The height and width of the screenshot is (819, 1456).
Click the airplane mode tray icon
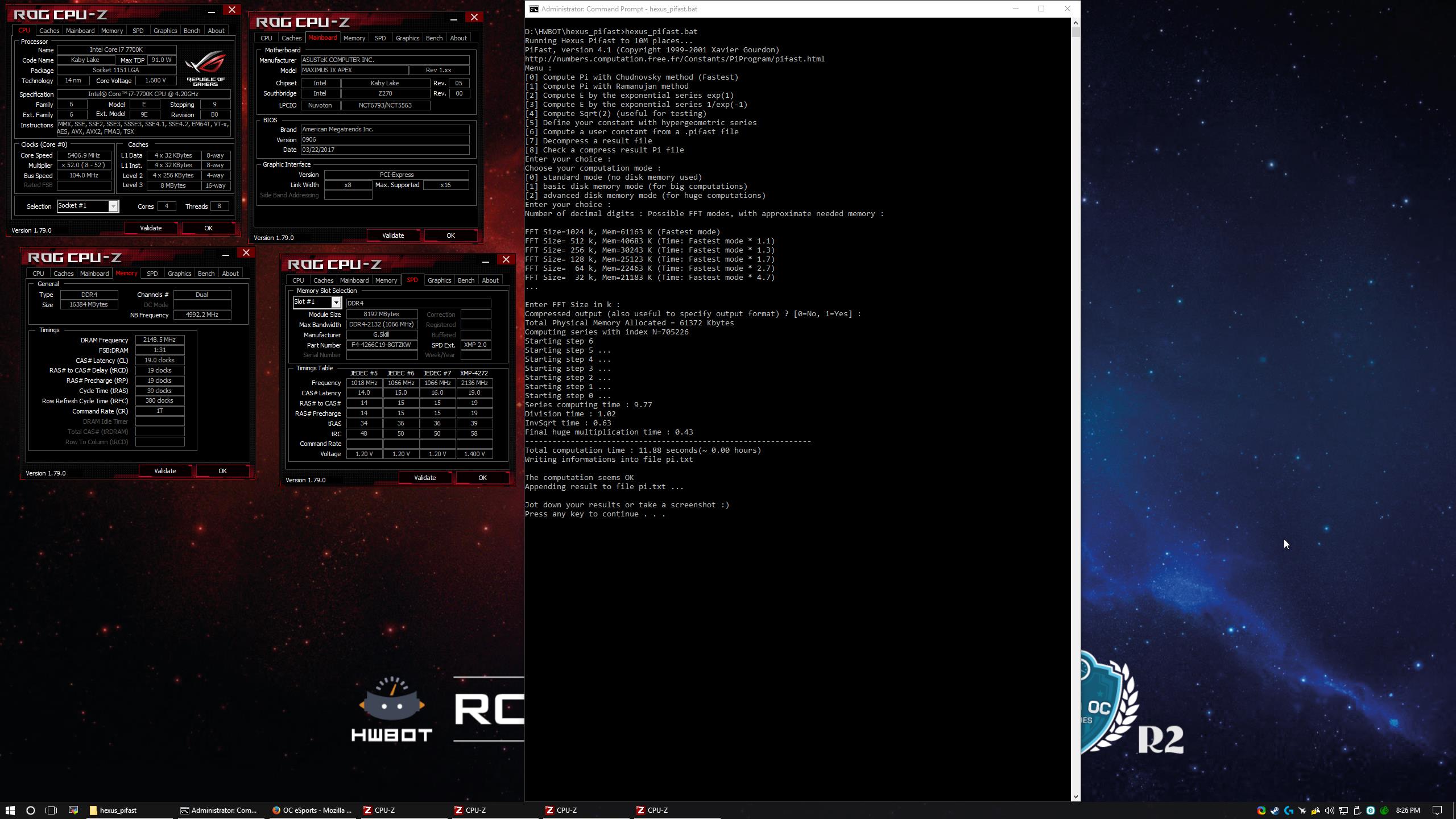(x=1302, y=810)
